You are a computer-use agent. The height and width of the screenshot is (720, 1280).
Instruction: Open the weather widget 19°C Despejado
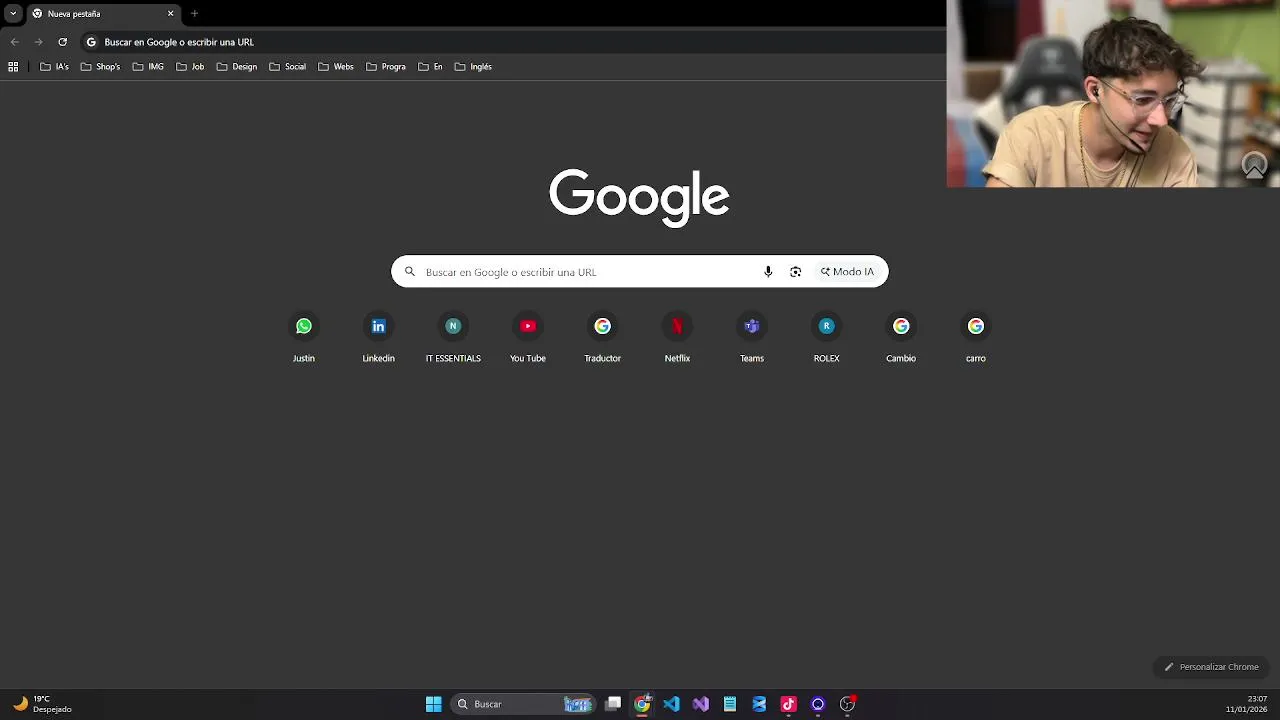[x=42, y=704]
